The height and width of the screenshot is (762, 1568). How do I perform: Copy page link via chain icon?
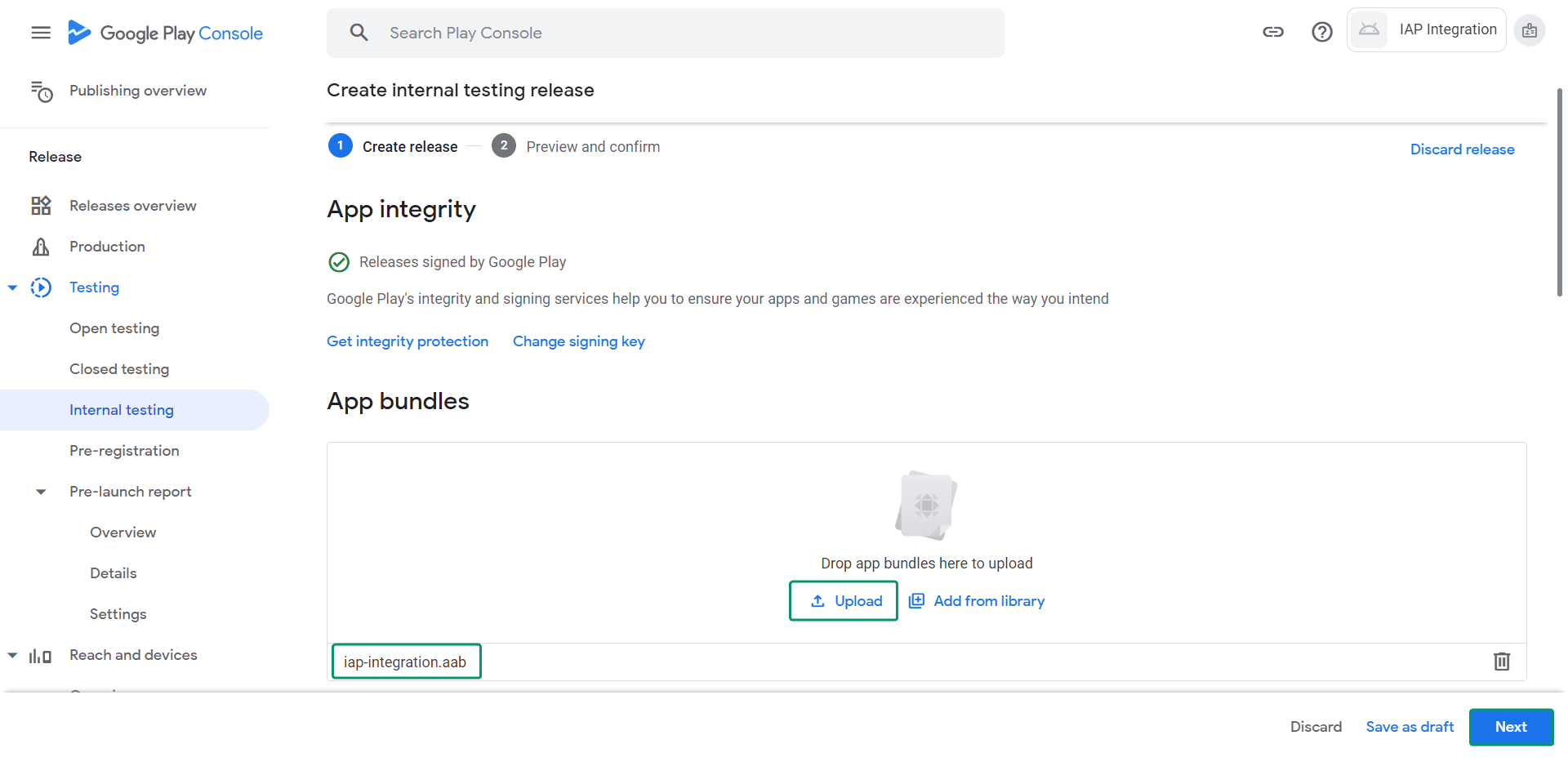[1273, 32]
